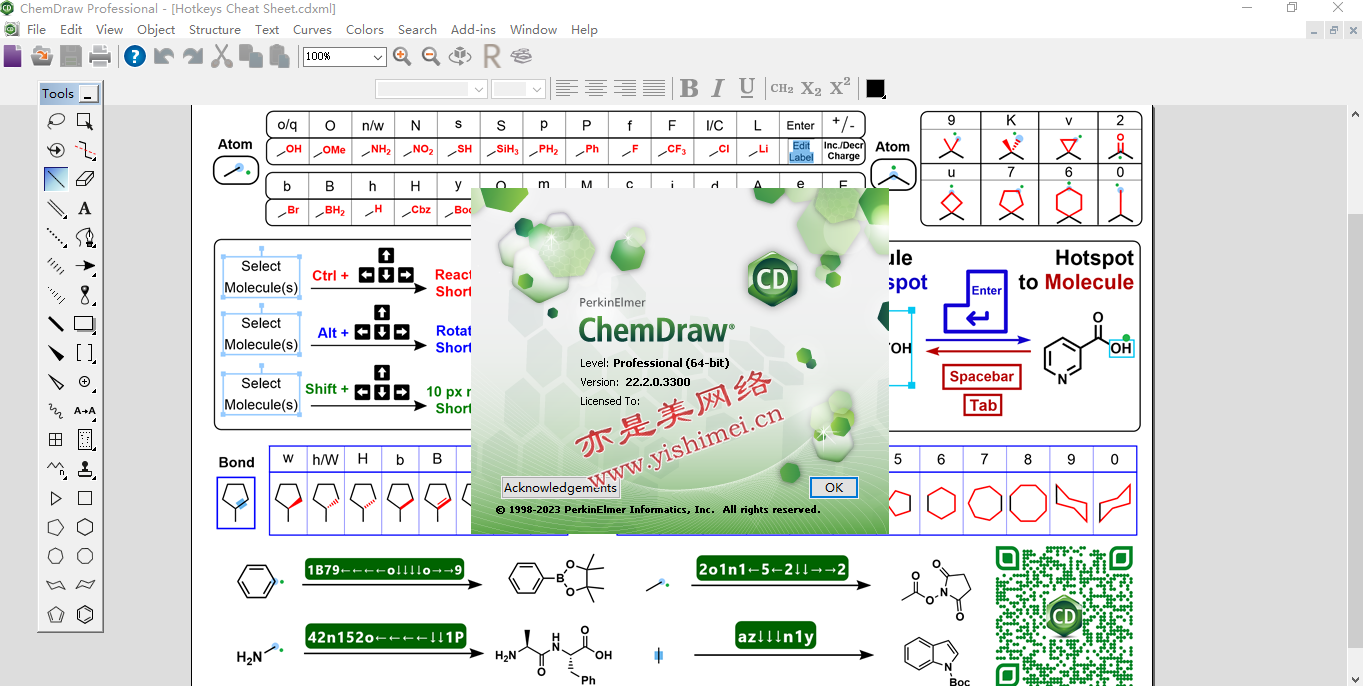Click OK in the About ChemDraw dialog
Viewport: 1363px width, 686px height.
coord(834,488)
